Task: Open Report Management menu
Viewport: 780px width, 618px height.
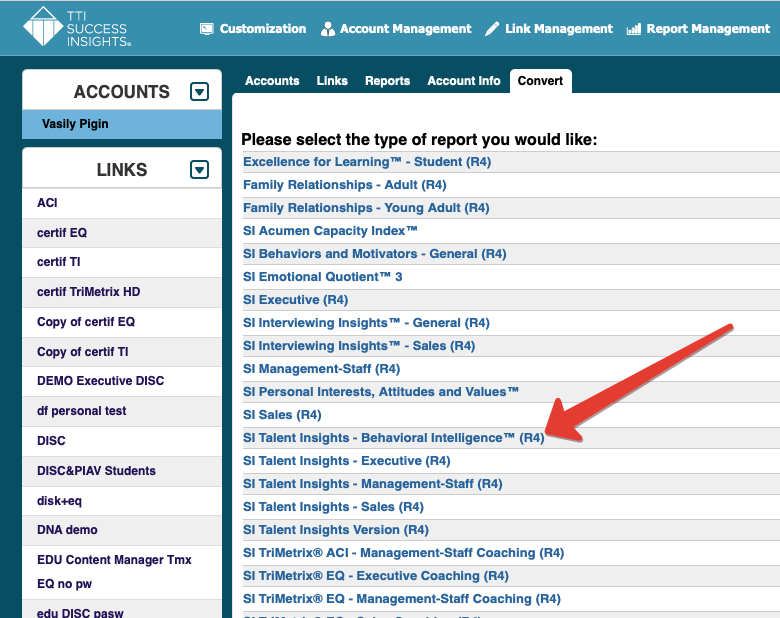Action: click(x=708, y=29)
